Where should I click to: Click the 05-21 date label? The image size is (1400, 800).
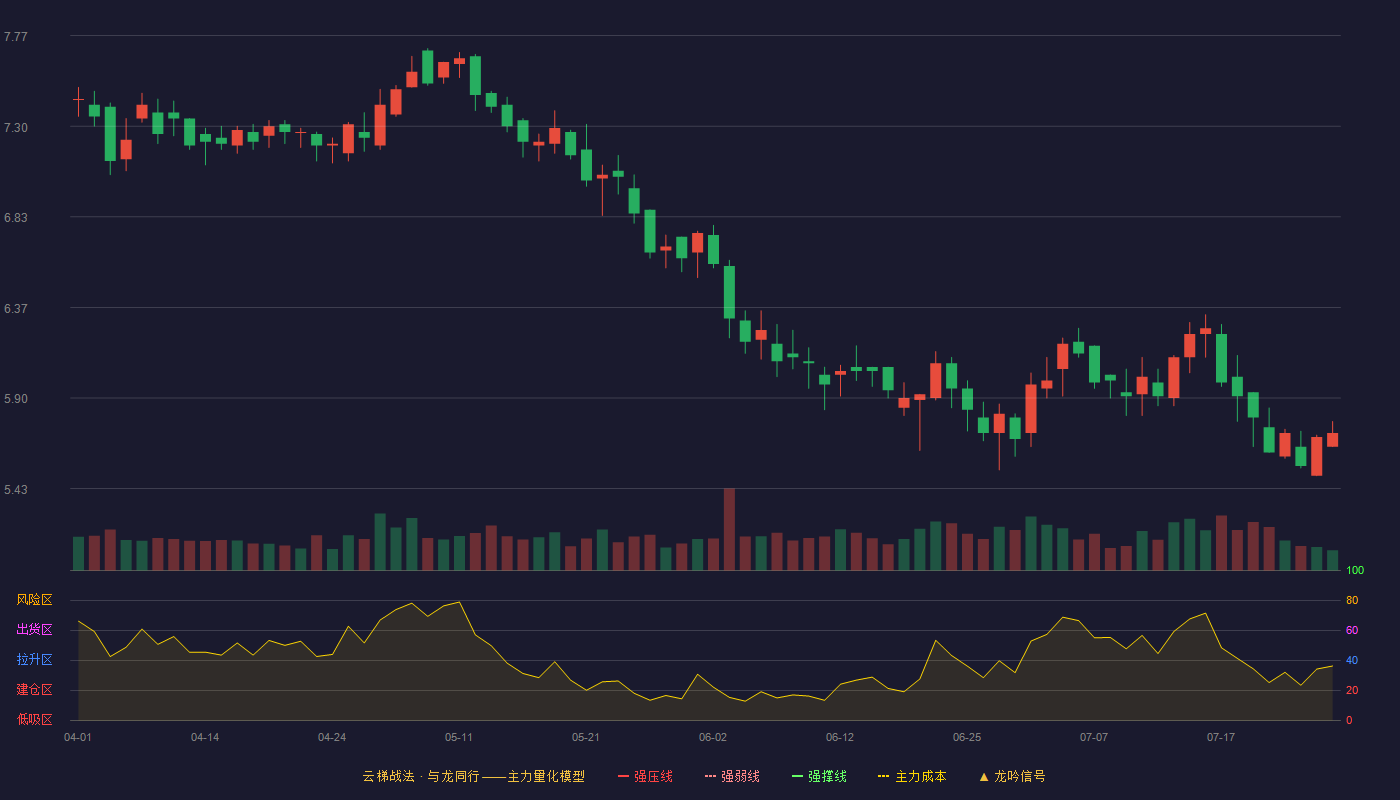(586, 737)
